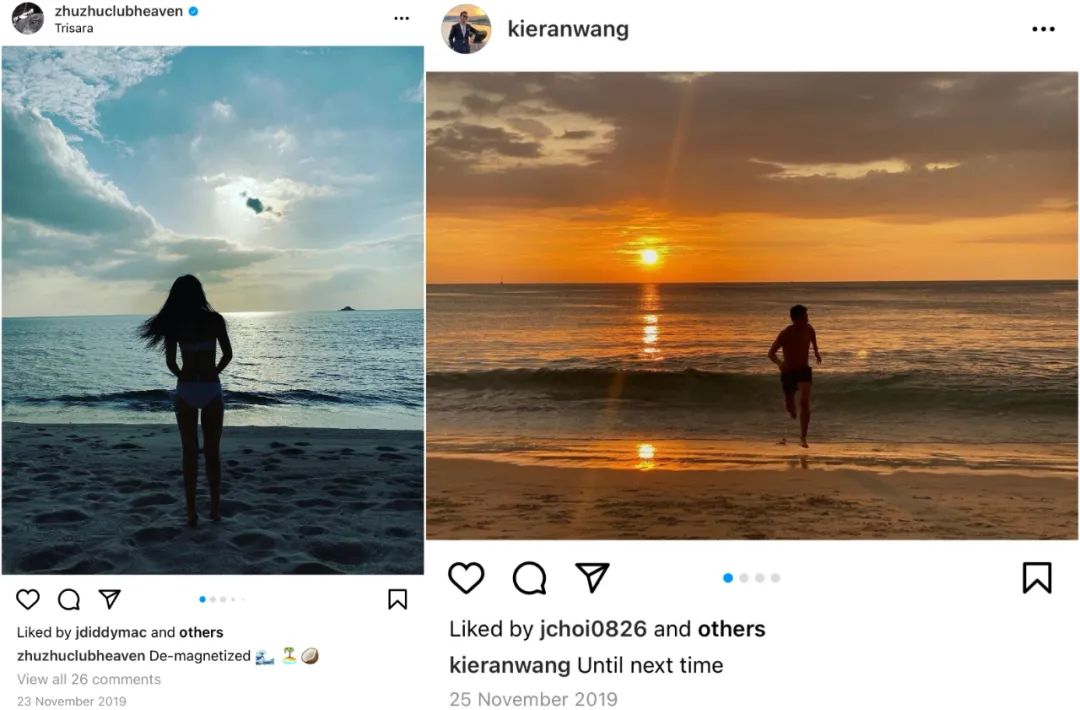This screenshot has width=1080, height=710.
Task: Open Trisara location page
Action: pyautogui.click(x=74, y=29)
